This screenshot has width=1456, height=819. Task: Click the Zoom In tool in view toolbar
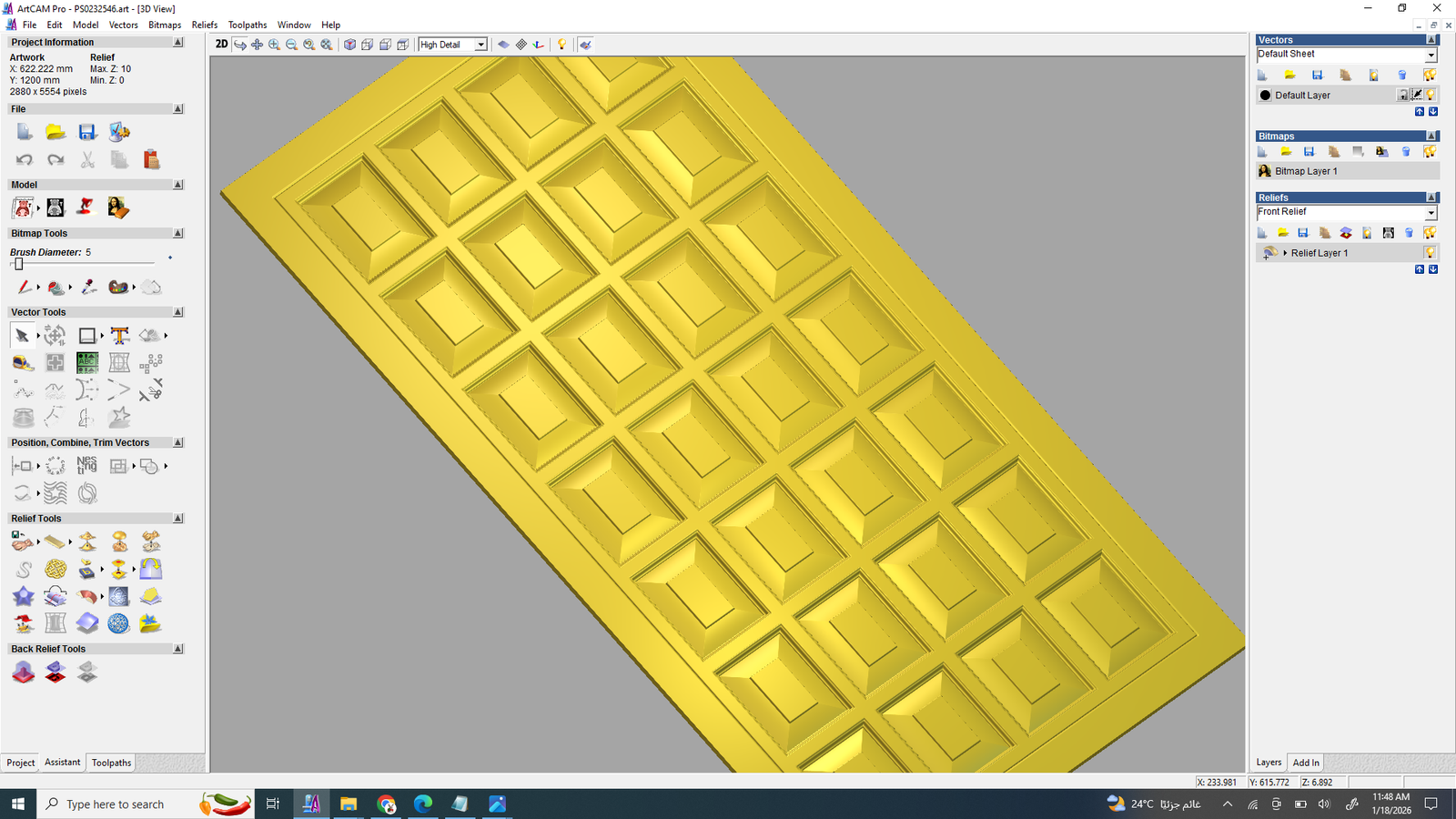[x=274, y=45]
